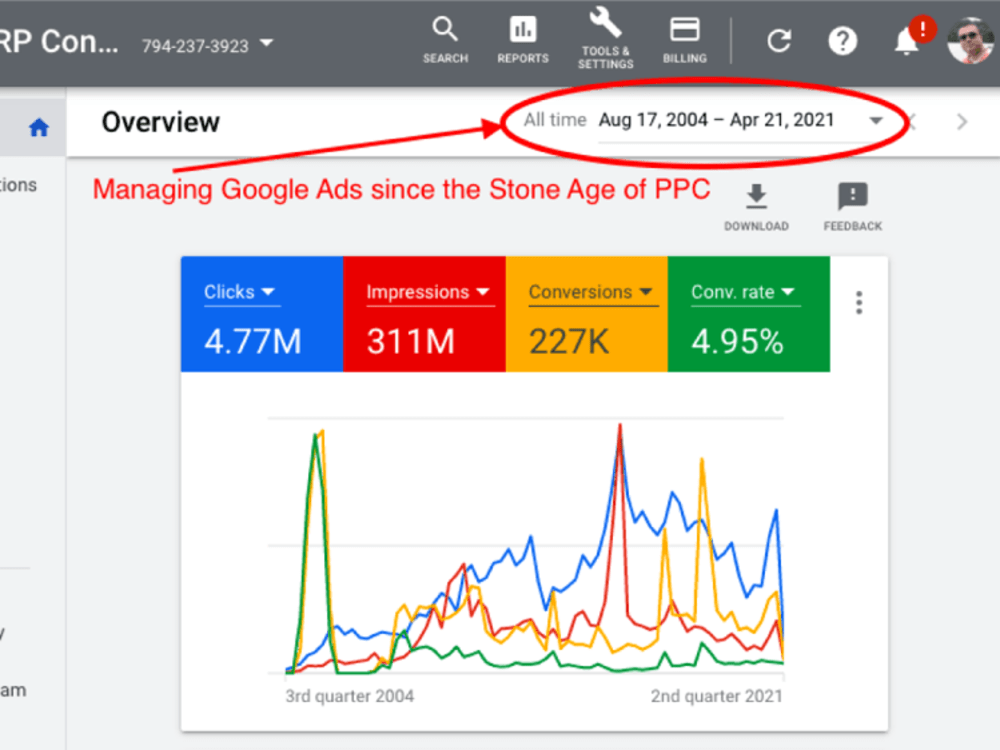1000x750 pixels.
Task: Refresh the account data
Action: (779, 41)
